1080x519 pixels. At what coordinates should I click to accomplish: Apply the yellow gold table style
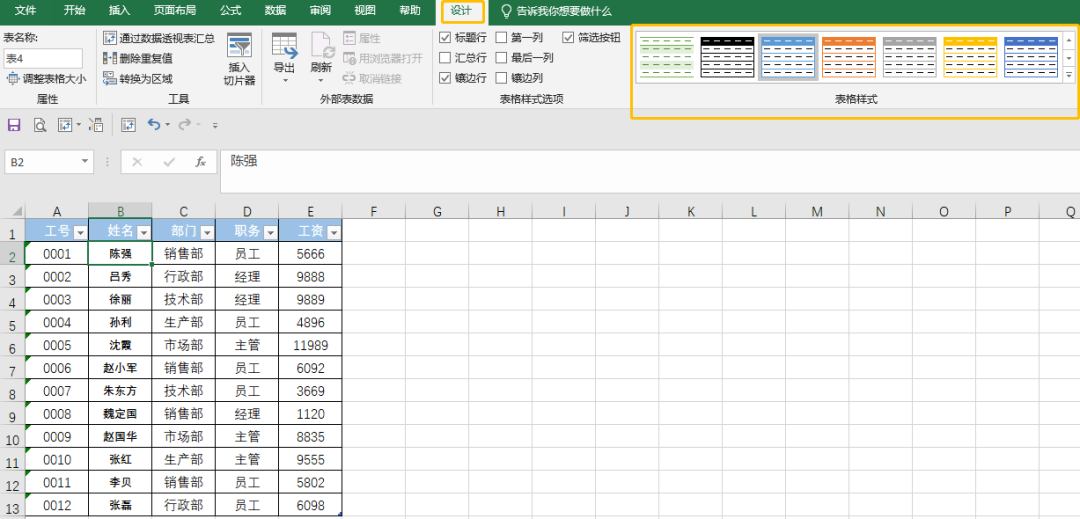(x=970, y=57)
